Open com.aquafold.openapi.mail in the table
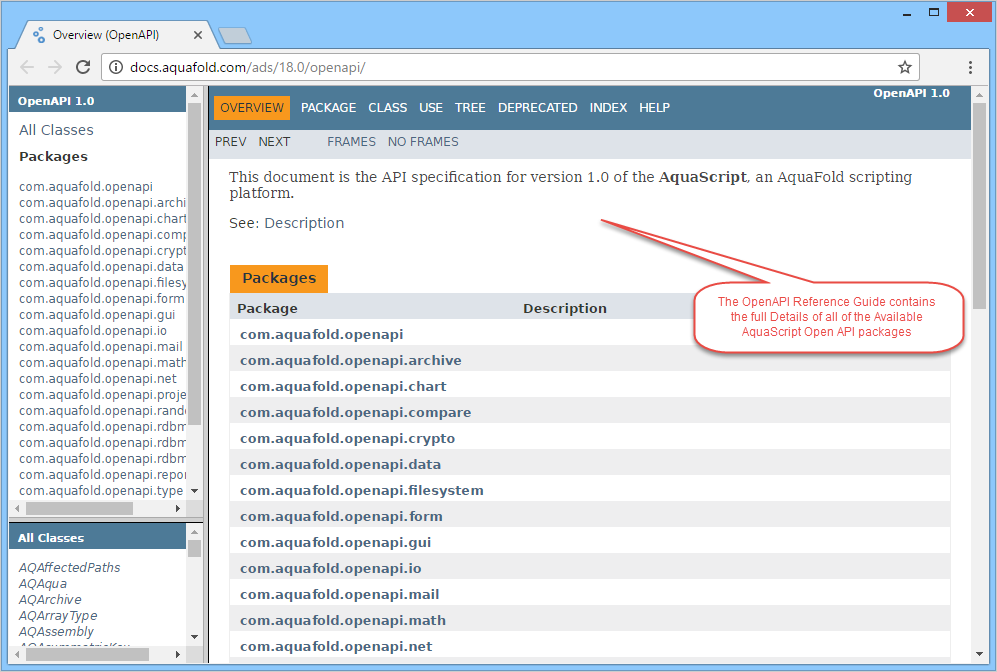The height and width of the screenshot is (672, 997). [x=340, y=595]
